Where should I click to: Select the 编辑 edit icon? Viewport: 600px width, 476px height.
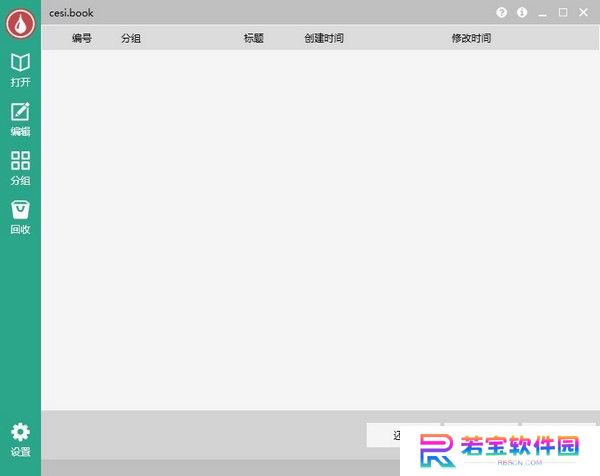(x=20, y=119)
